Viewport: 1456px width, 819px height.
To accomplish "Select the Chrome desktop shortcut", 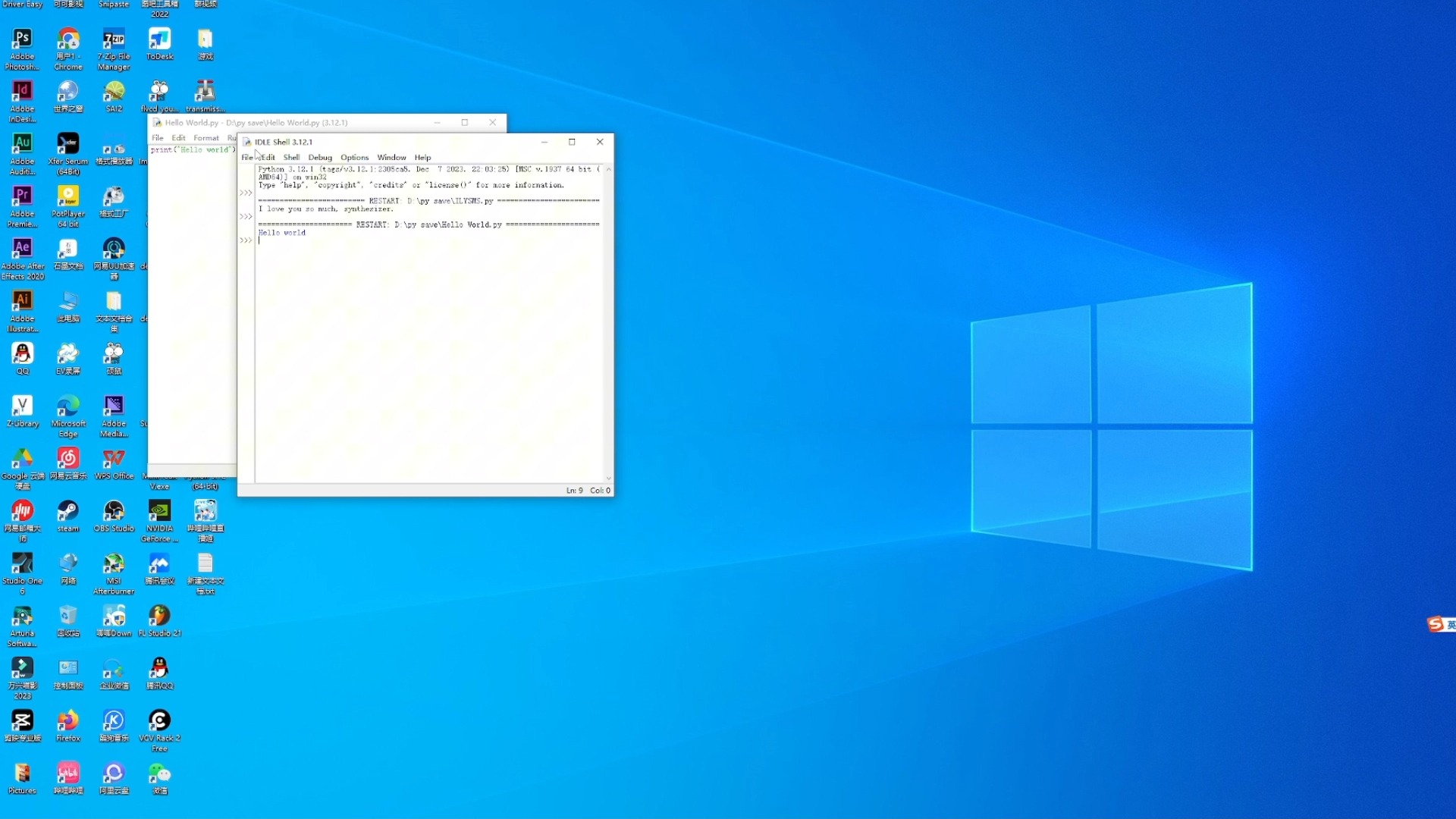I will click(x=68, y=49).
